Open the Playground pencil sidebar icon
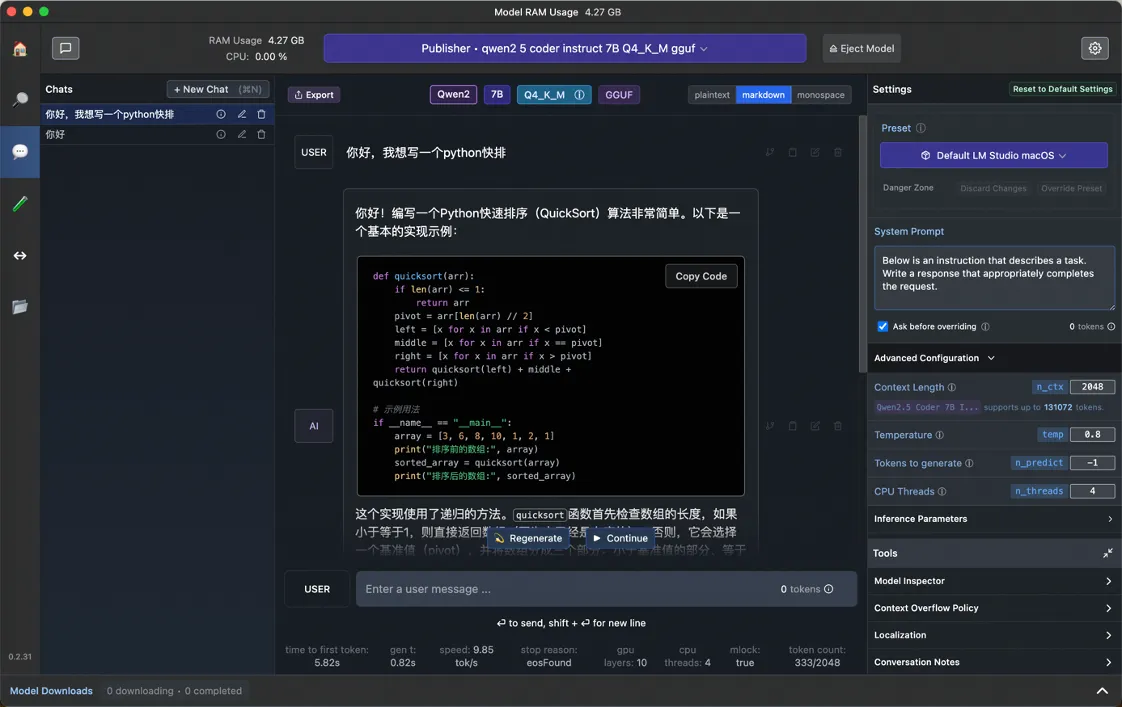1122x708 pixels. [x=20, y=204]
